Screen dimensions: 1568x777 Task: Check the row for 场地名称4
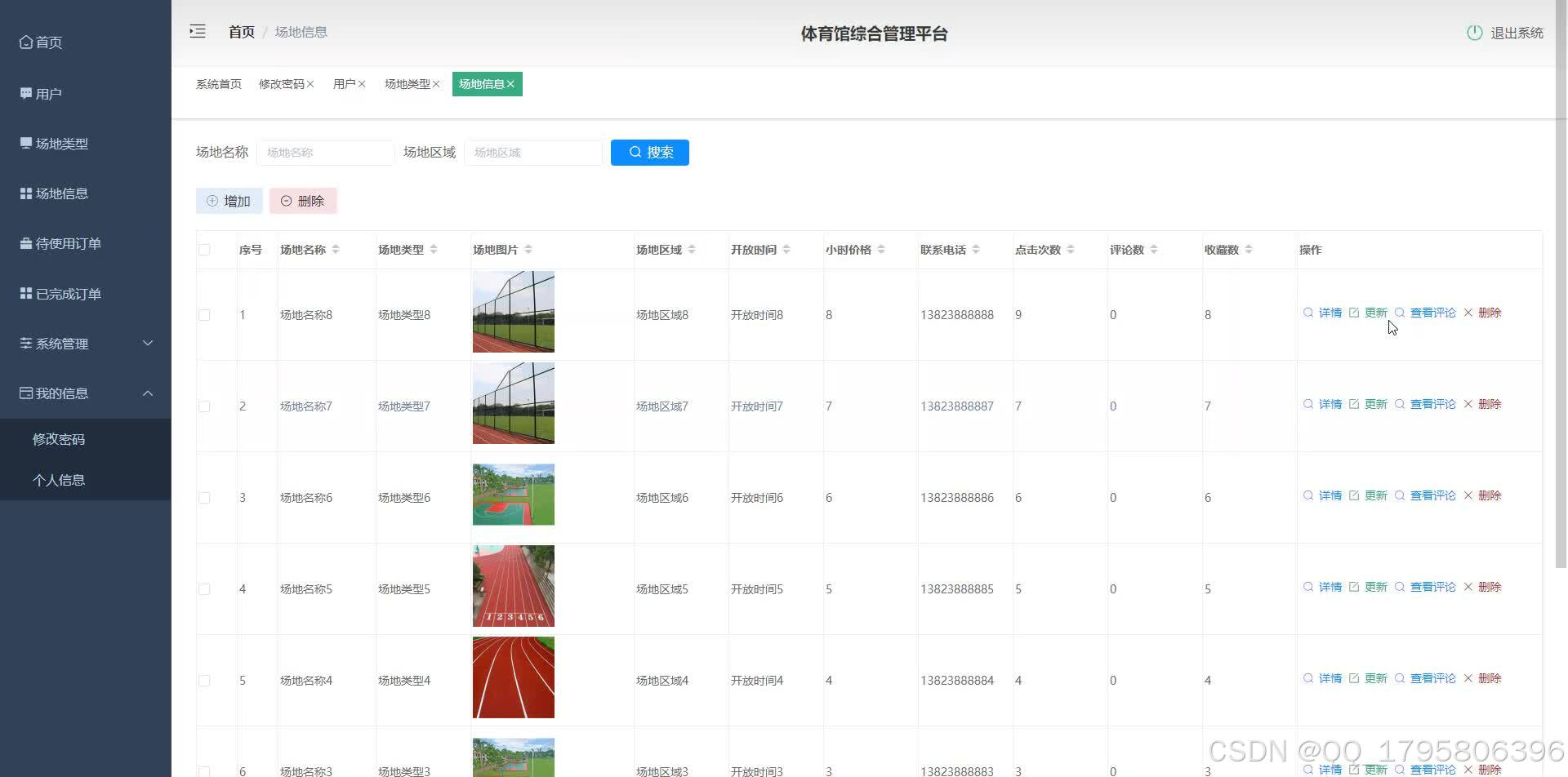(204, 681)
